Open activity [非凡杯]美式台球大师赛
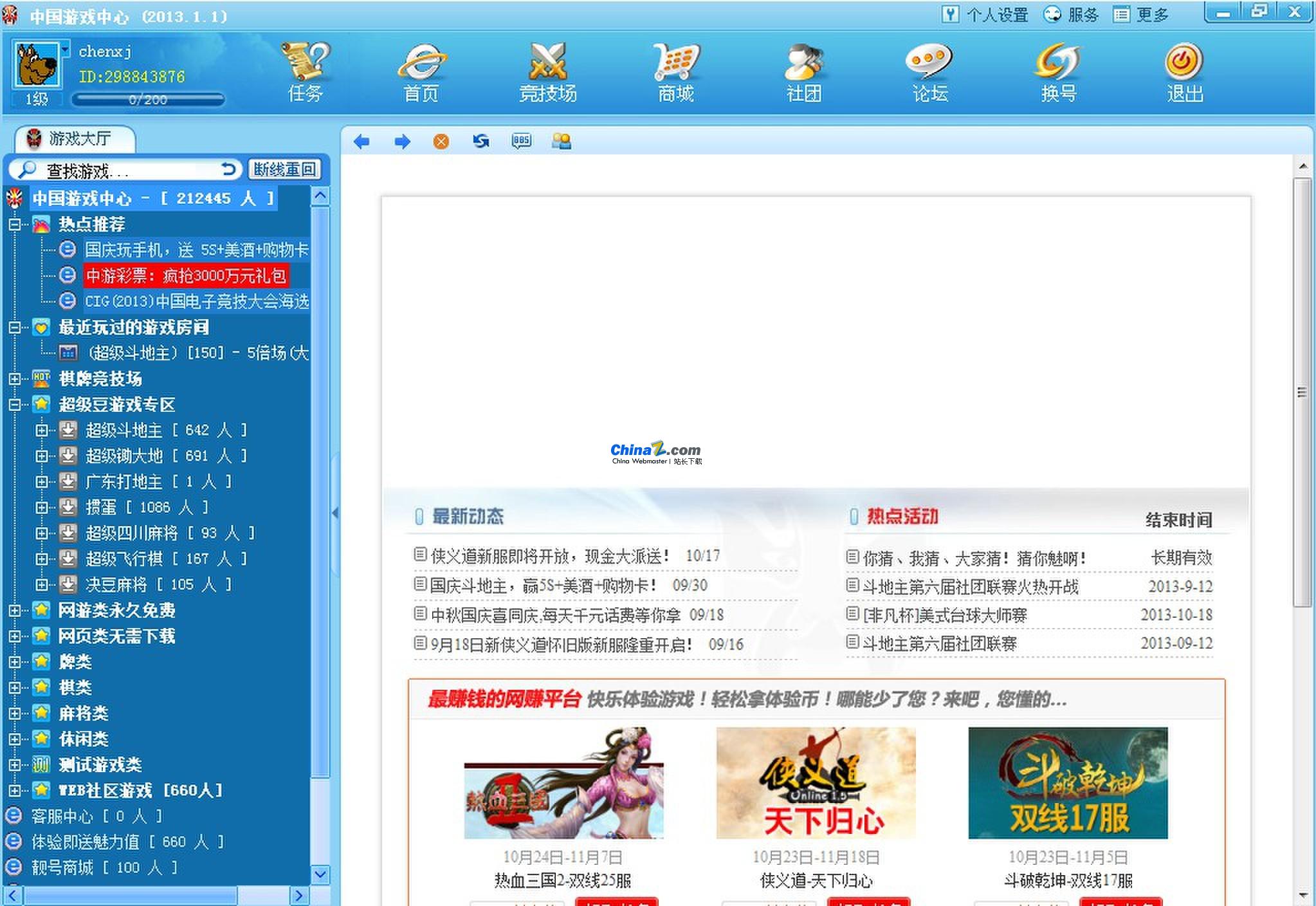The height and width of the screenshot is (906, 1316). (945, 615)
